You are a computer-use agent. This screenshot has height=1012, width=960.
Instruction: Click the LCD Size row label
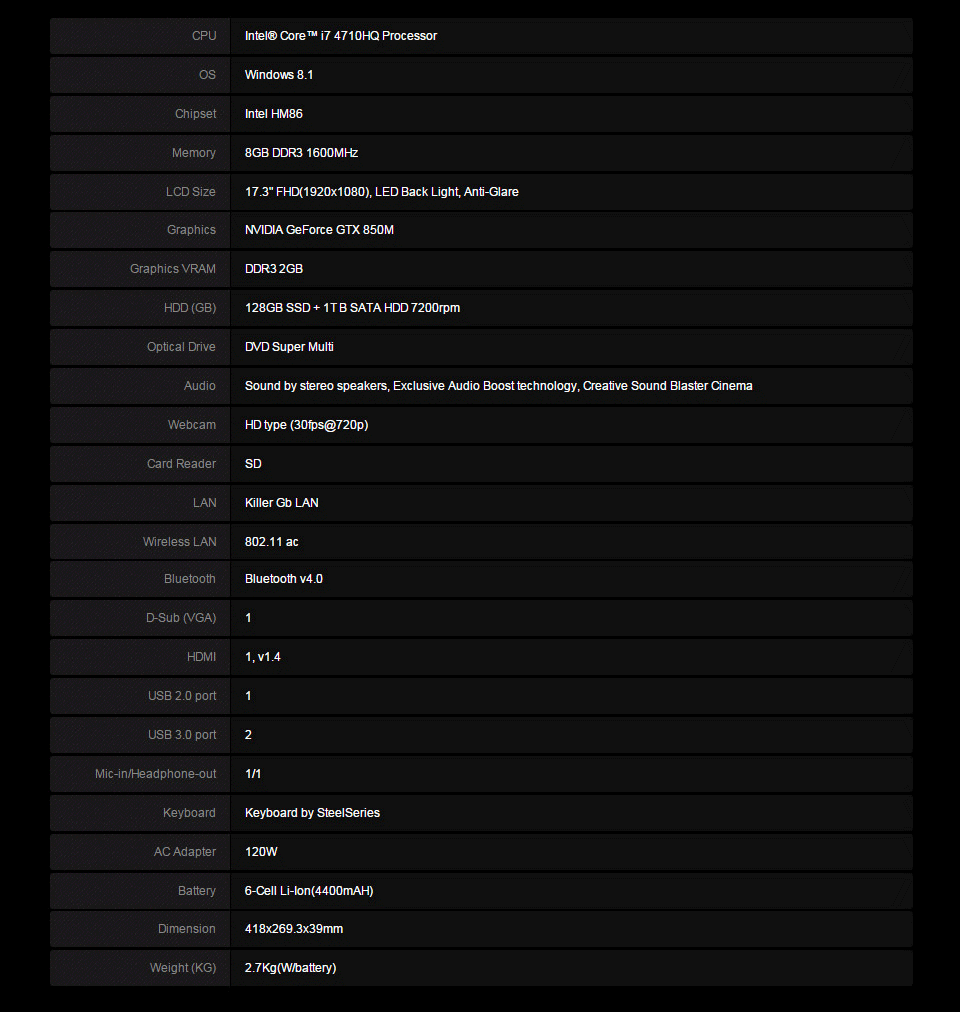coord(190,192)
